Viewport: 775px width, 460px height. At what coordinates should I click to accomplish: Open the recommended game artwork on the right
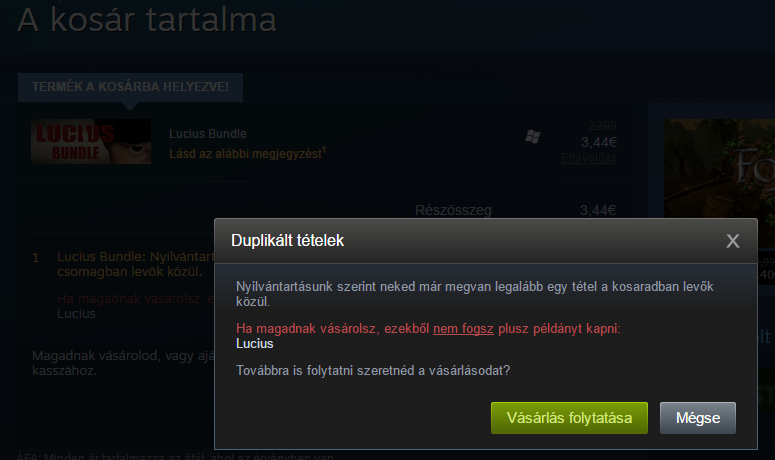719,168
